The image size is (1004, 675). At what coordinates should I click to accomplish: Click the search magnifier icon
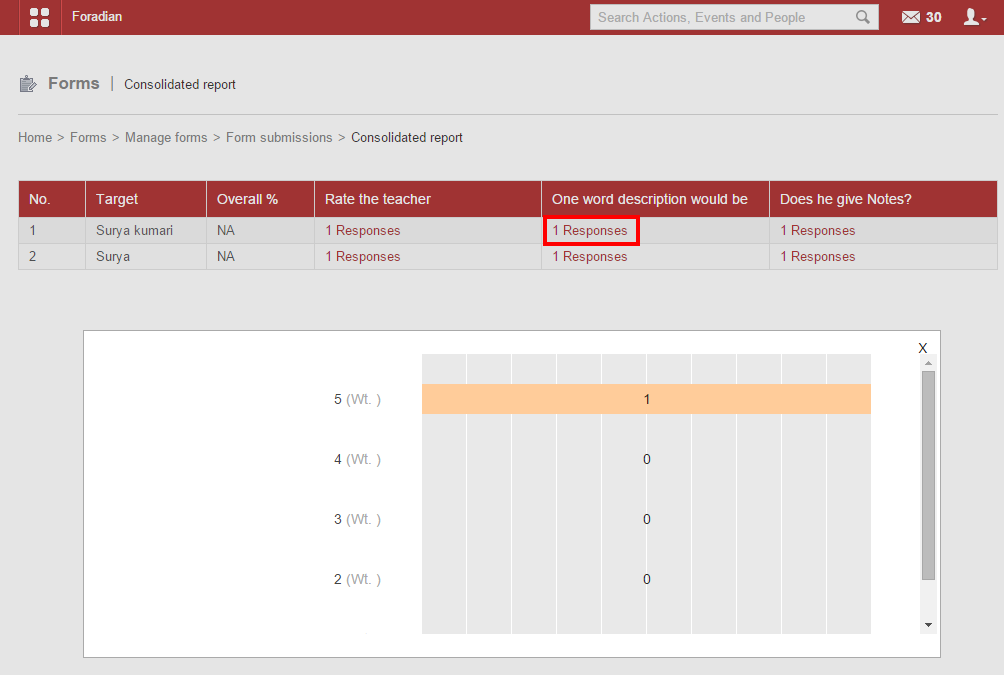pyautogui.click(x=863, y=17)
